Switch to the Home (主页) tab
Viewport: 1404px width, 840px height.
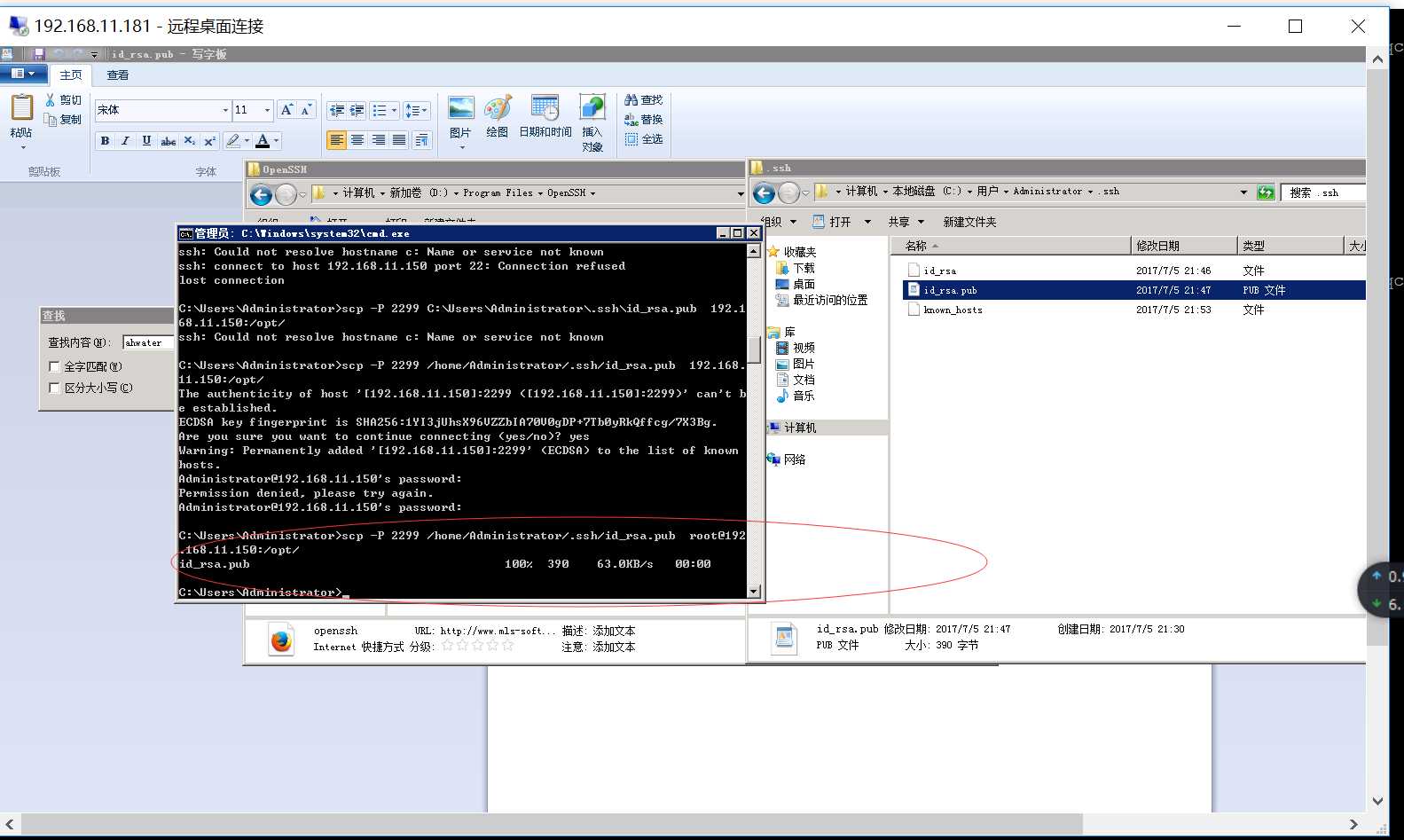(x=71, y=75)
